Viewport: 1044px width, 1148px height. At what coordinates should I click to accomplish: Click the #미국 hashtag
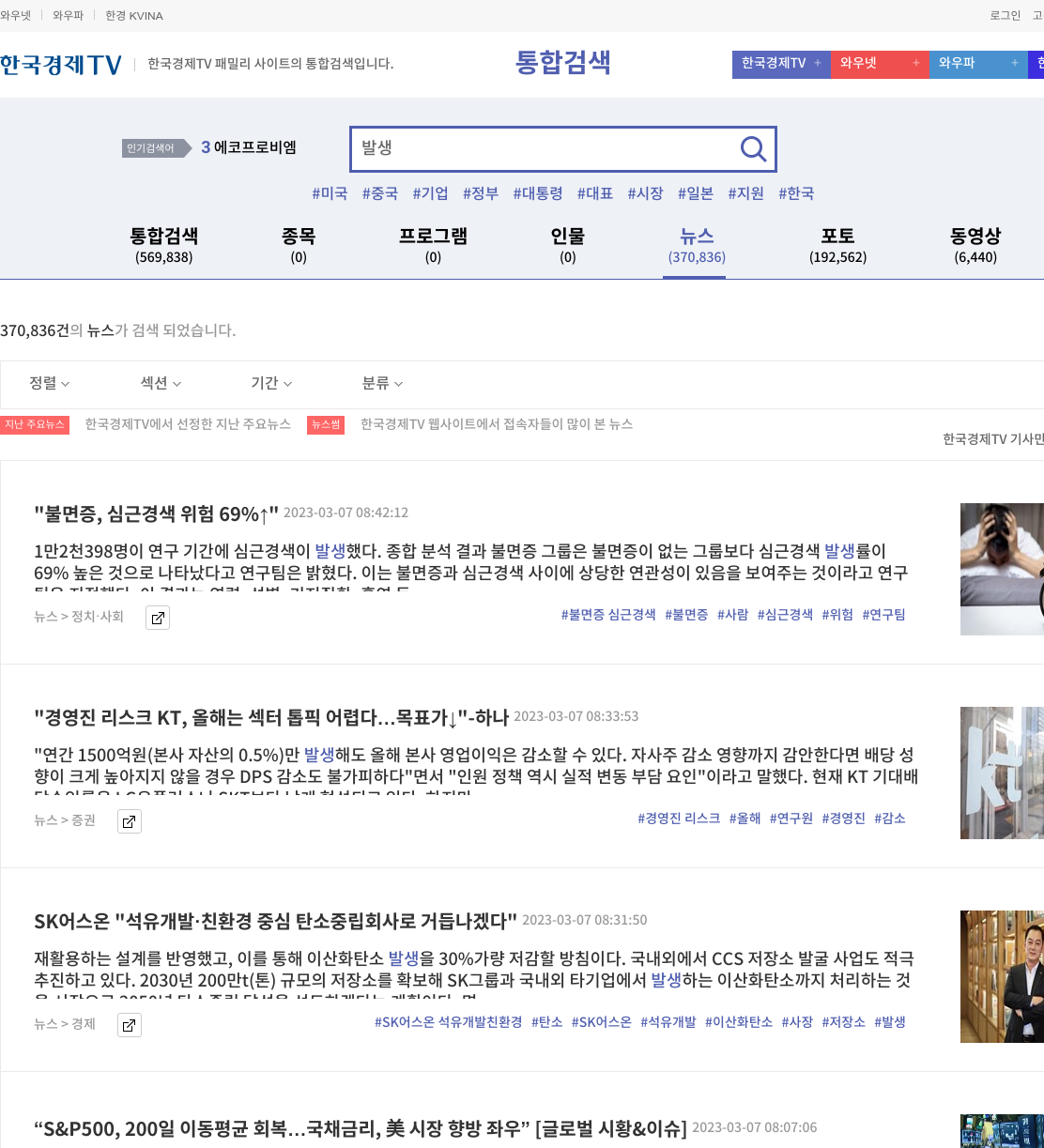pos(330,193)
